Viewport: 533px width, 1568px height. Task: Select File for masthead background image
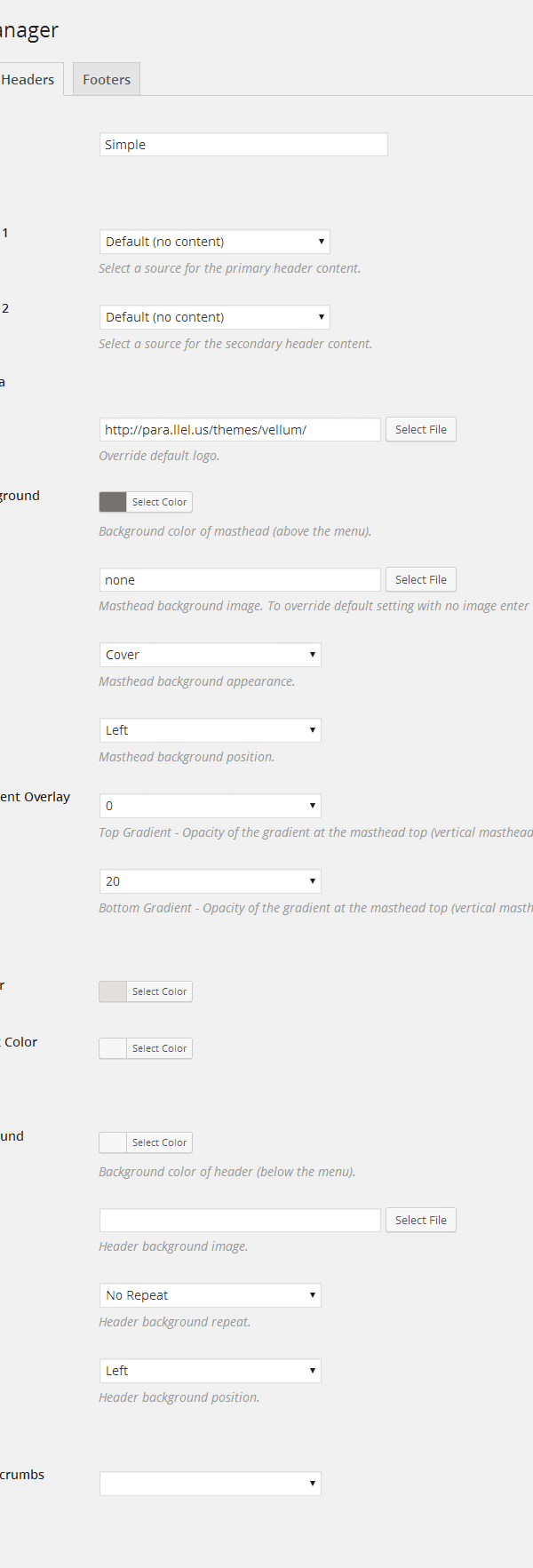click(421, 580)
